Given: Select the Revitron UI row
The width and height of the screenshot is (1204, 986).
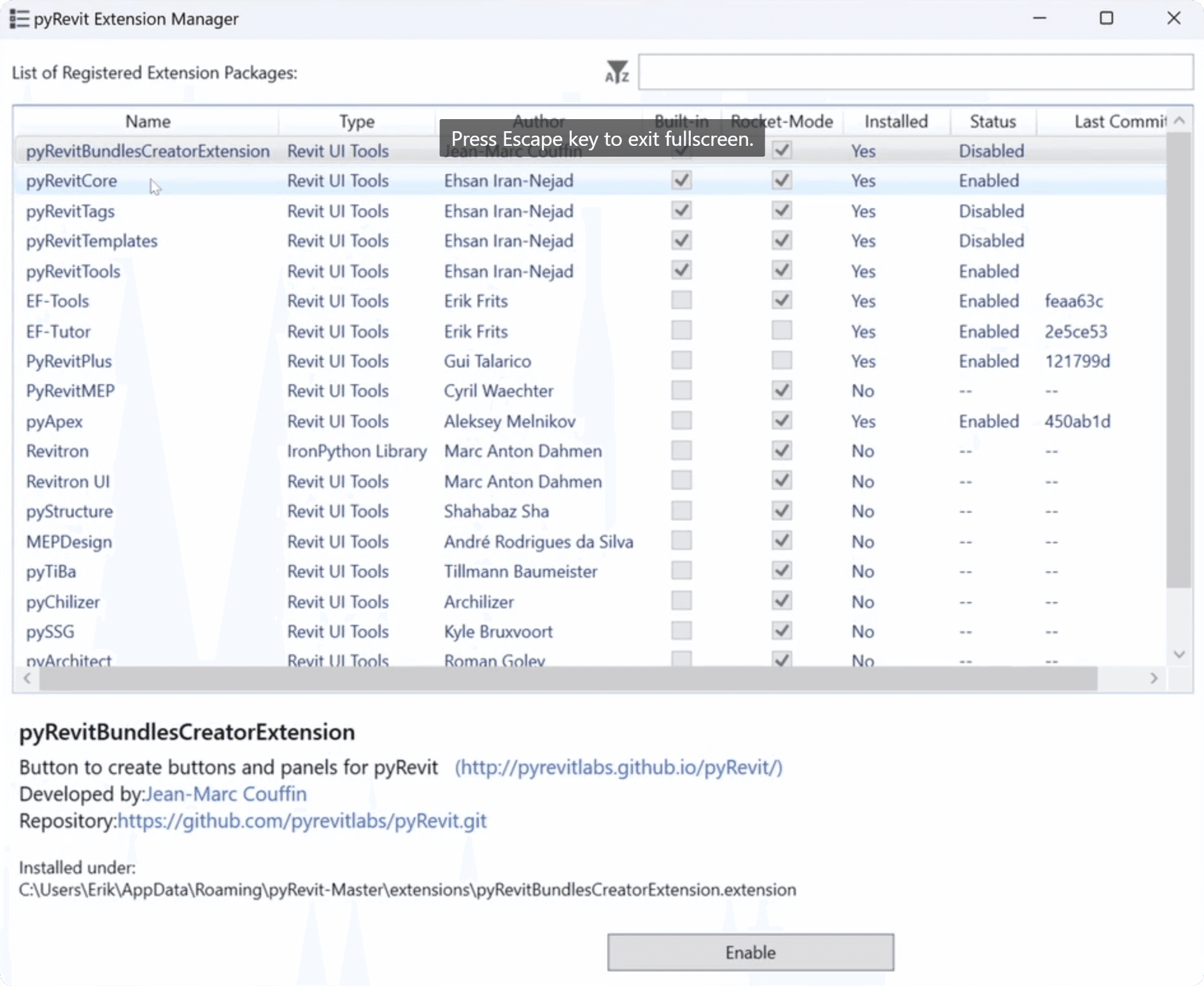Looking at the screenshot, I should tap(591, 481).
